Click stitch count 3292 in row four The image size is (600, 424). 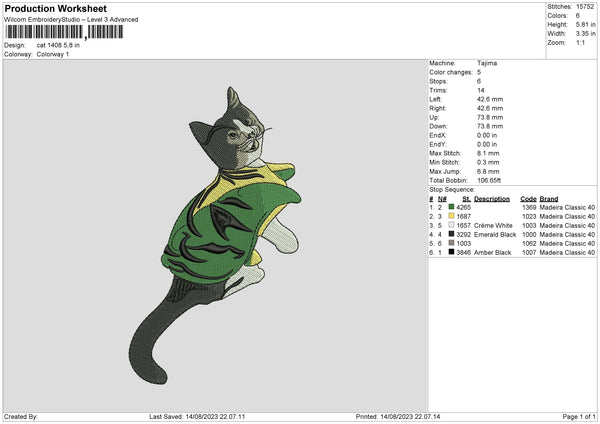click(463, 235)
